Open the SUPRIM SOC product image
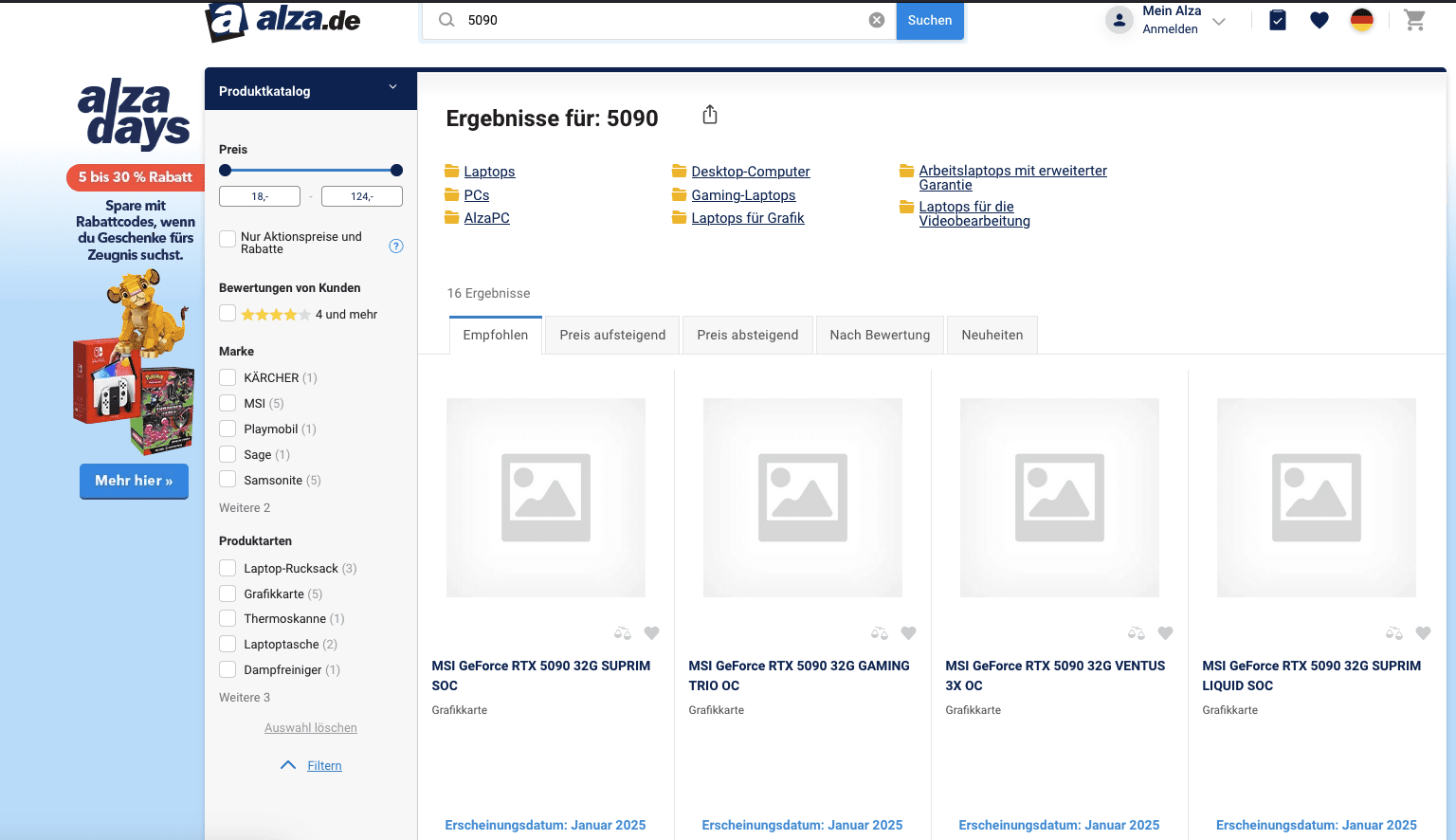 (546, 498)
